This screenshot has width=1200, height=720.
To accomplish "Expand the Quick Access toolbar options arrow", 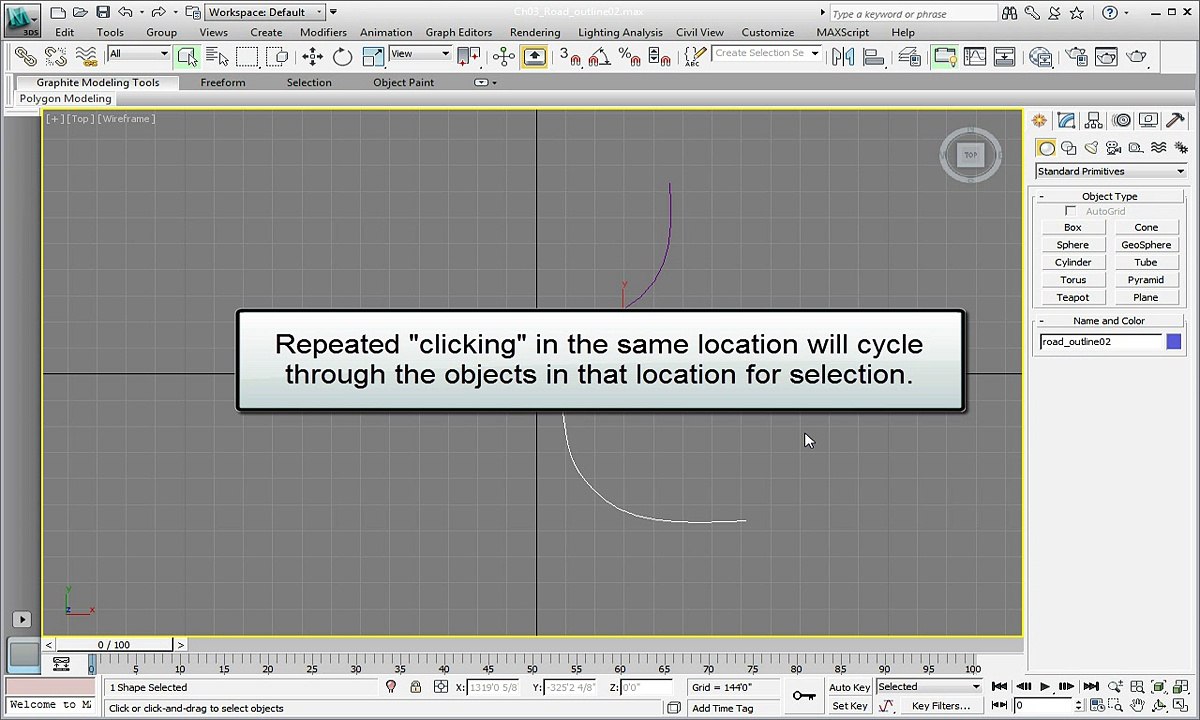I will [x=333, y=12].
